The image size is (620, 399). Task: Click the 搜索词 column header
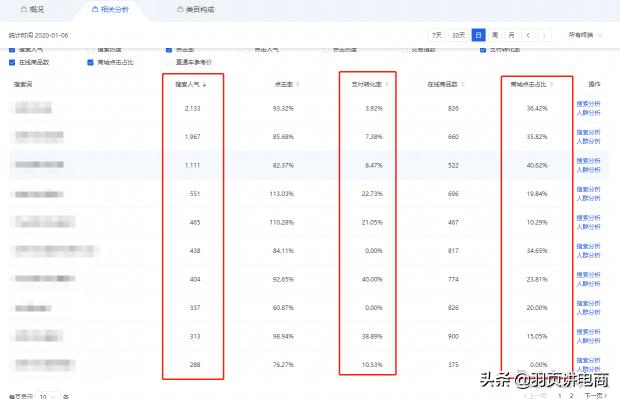coord(23,84)
